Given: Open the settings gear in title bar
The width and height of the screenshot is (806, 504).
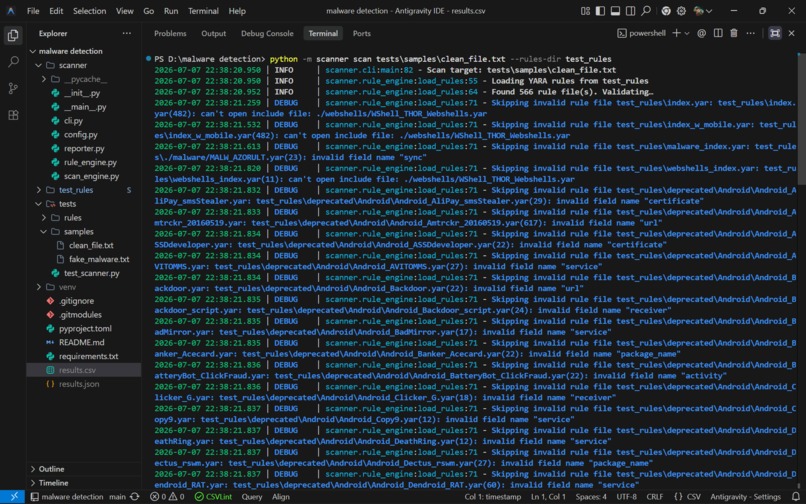Looking at the screenshot, I should coord(682,11).
